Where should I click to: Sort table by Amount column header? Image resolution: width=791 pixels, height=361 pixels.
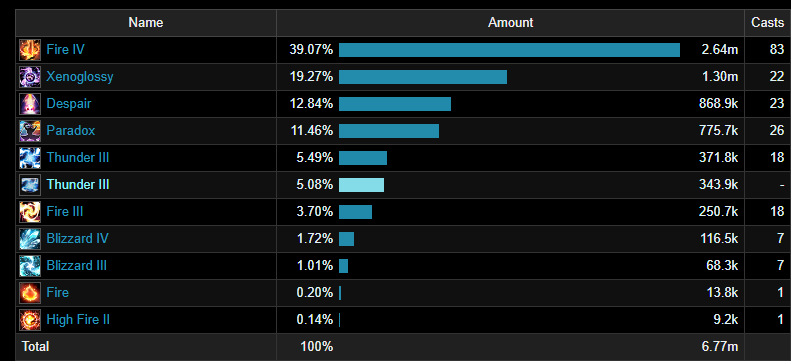point(511,23)
